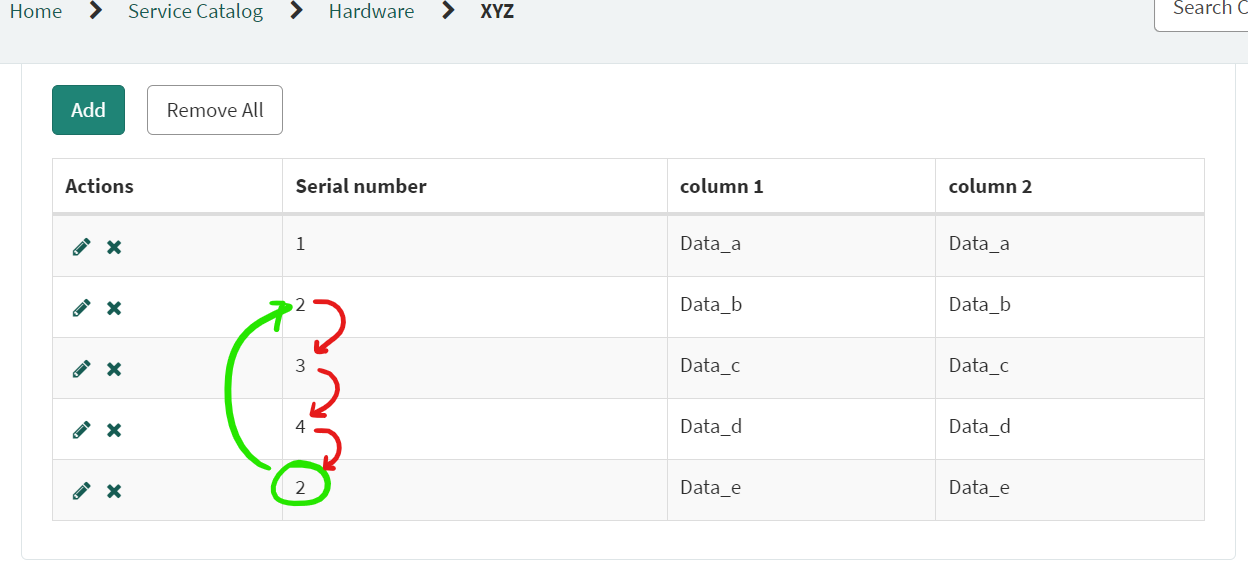Select serial number cell of Data_e row
1248x568 pixels.
point(475,490)
